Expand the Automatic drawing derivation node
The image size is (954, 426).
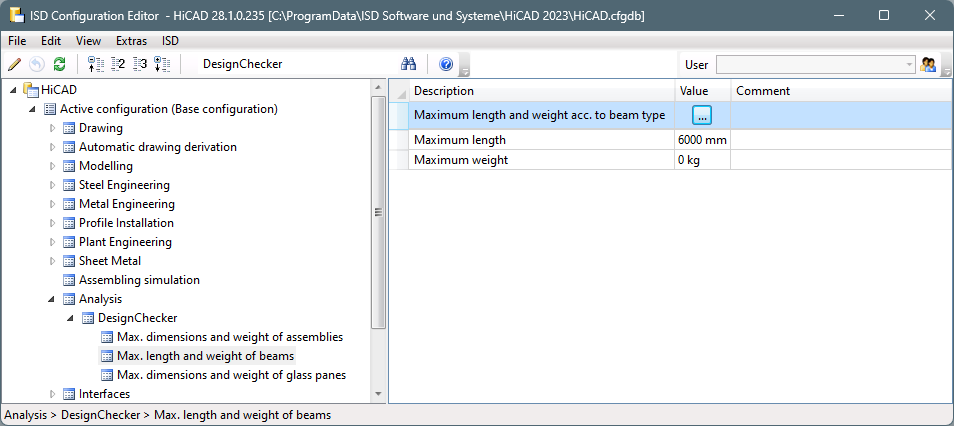click(x=52, y=147)
